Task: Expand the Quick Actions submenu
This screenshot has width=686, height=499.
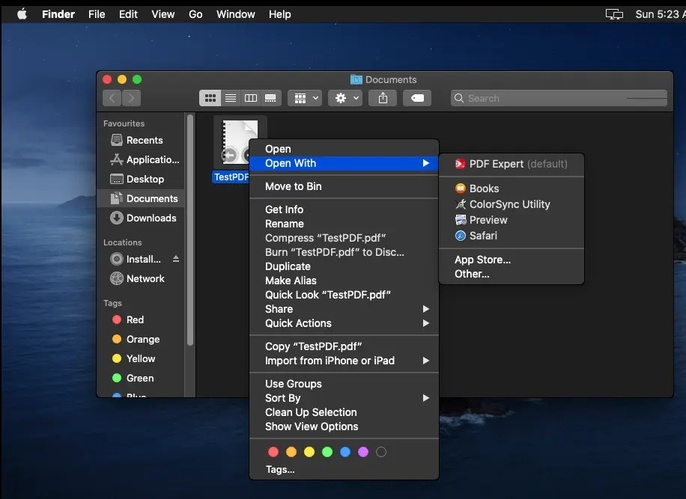Action: 298,323
